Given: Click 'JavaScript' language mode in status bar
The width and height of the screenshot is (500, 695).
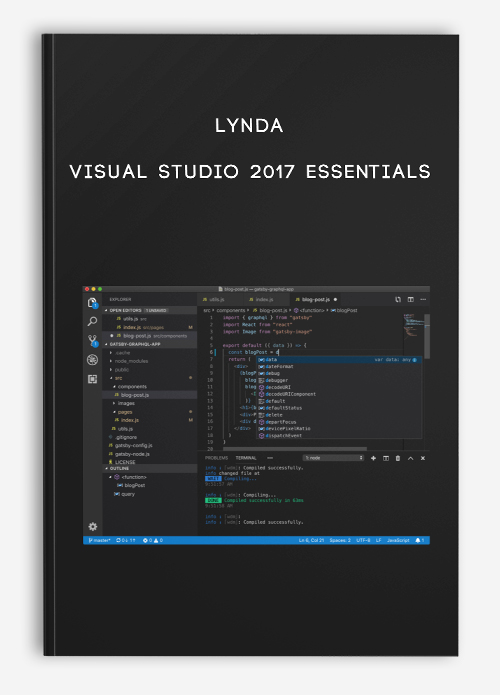Looking at the screenshot, I should pyautogui.click(x=398, y=540).
